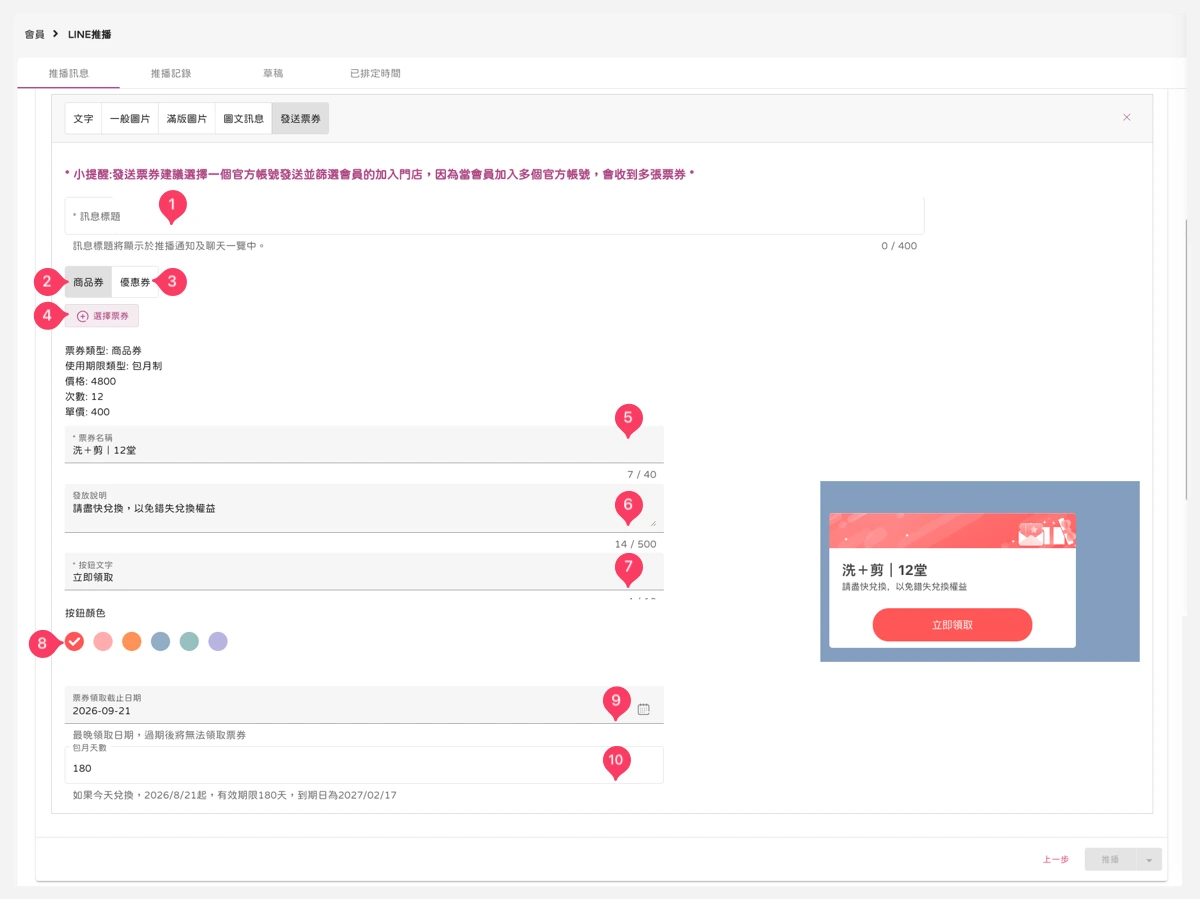Screen dimensions: 1200x899
Task: Click the 使用期限類型: 包月制 line
Action: [x=113, y=366]
